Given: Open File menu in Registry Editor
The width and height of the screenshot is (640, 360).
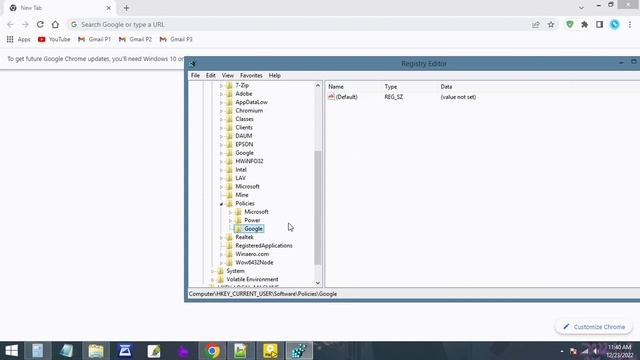Looking at the screenshot, I should click(195, 76).
